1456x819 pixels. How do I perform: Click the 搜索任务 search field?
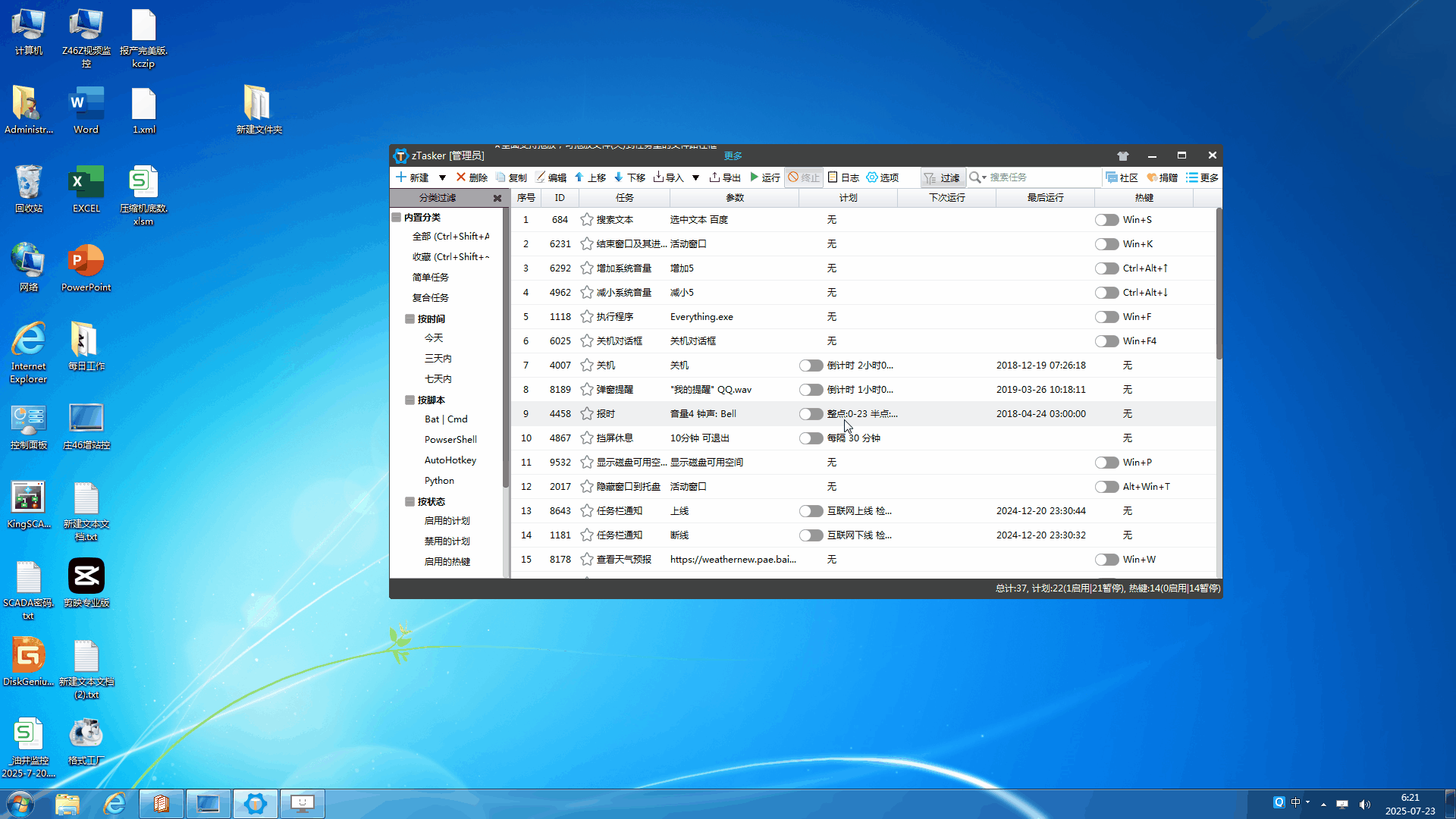(1043, 177)
